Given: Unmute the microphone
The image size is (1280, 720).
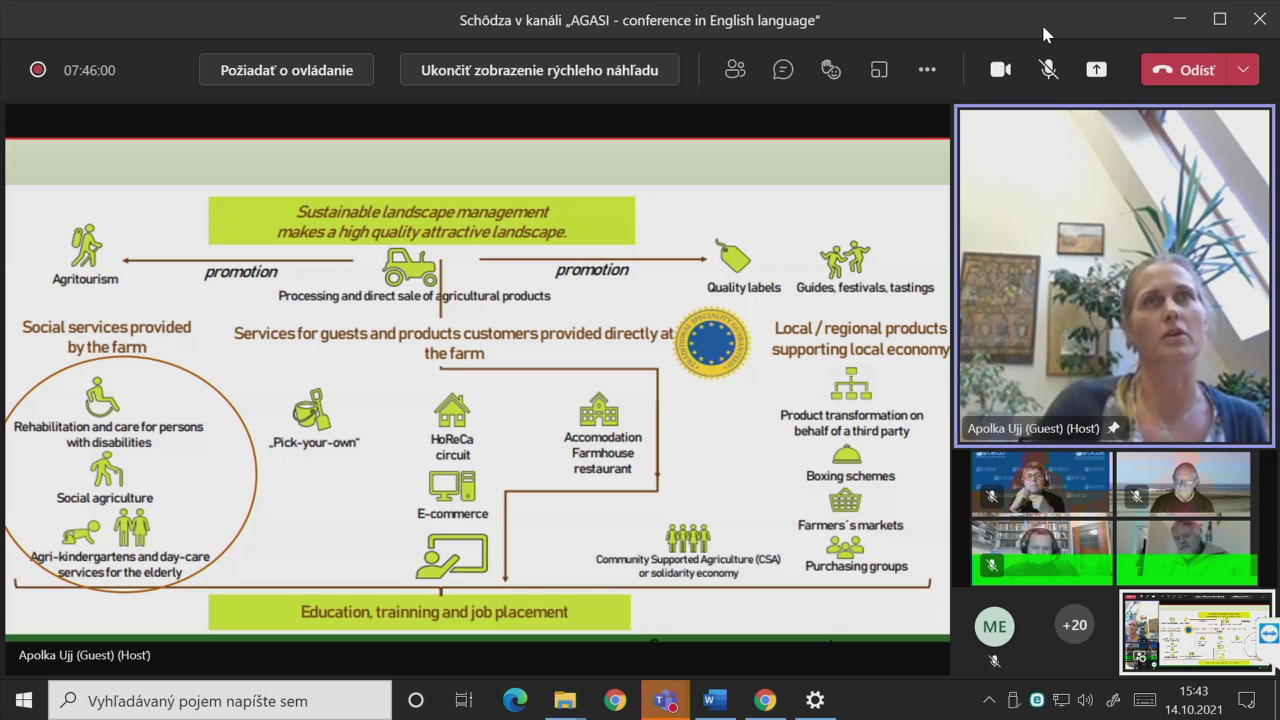Looking at the screenshot, I should tap(1048, 70).
